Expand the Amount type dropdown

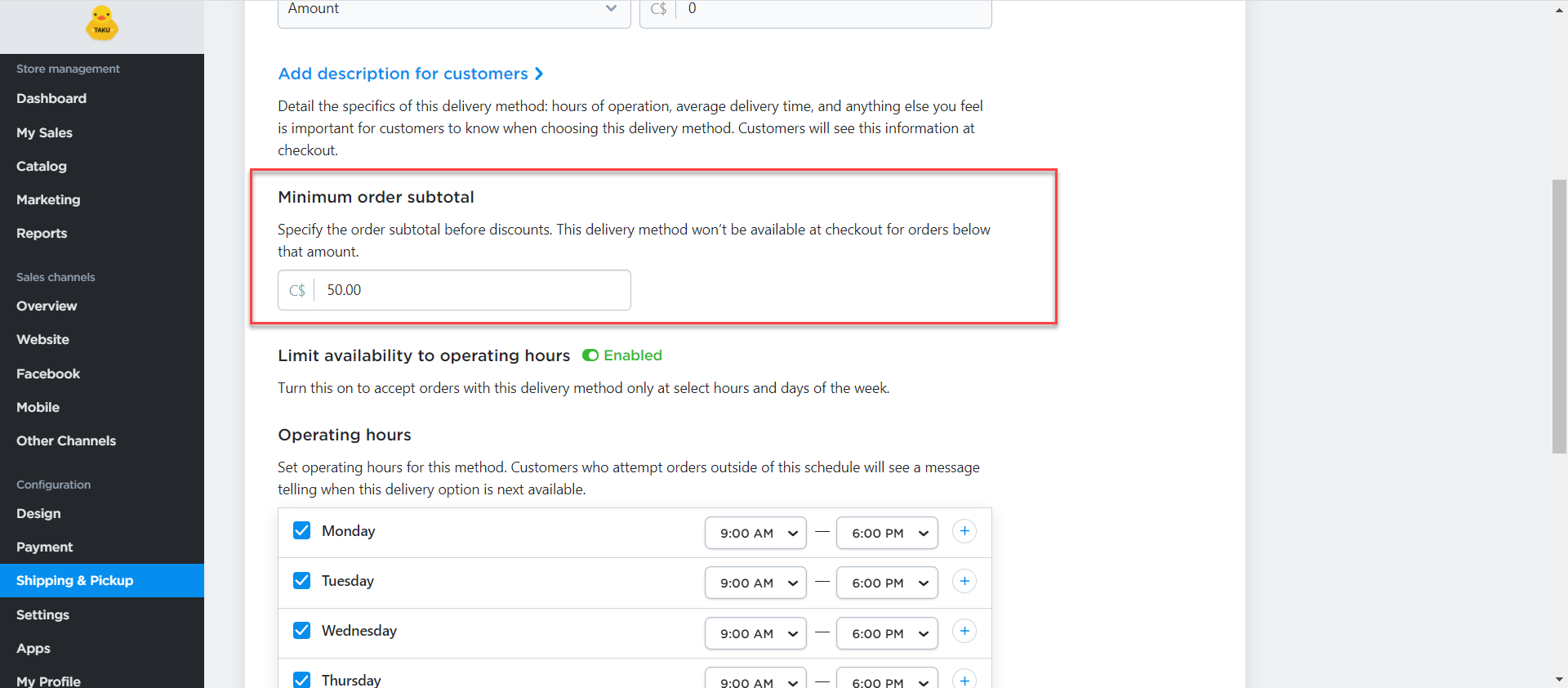(x=453, y=10)
